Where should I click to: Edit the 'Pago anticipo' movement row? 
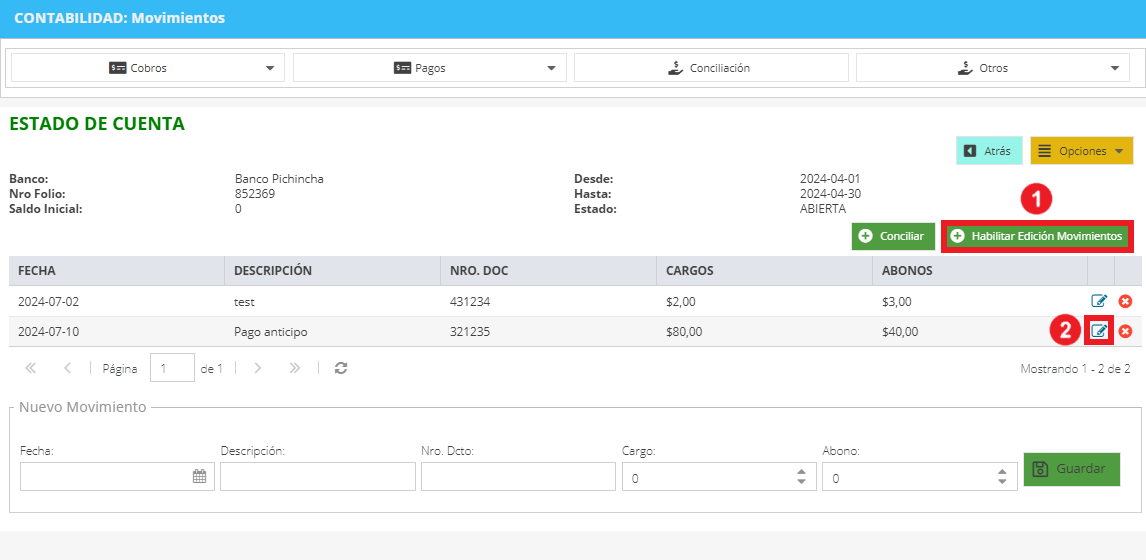[x=1098, y=331]
